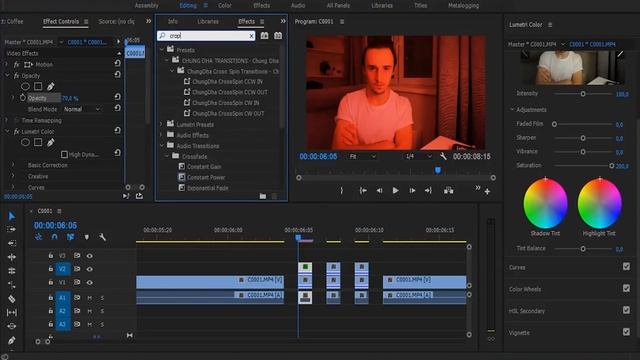Screen dimensions: 640x360
Task: Toggle V3 track output eye
Action: point(89,256)
